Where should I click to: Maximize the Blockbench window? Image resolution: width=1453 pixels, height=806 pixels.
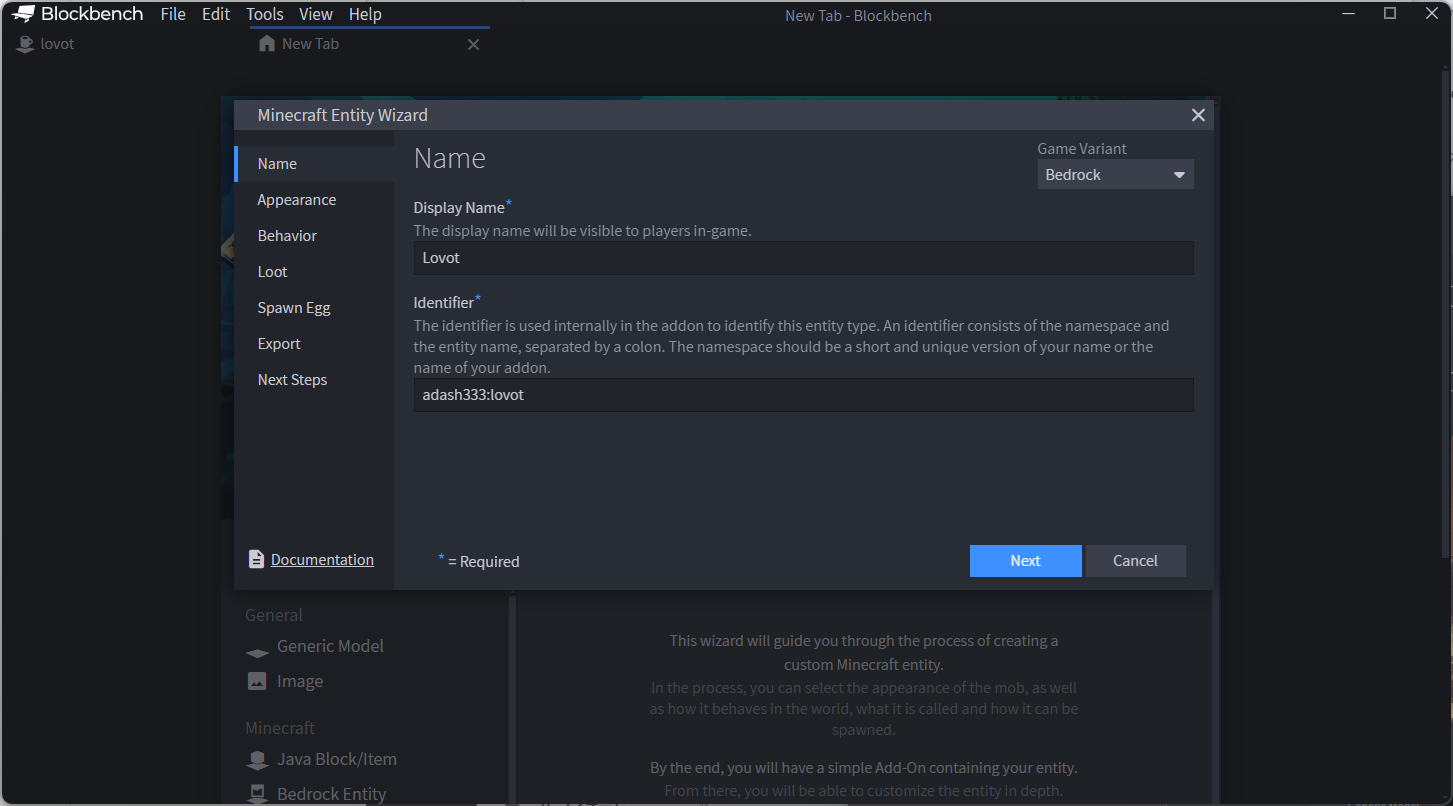click(x=1390, y=13)
